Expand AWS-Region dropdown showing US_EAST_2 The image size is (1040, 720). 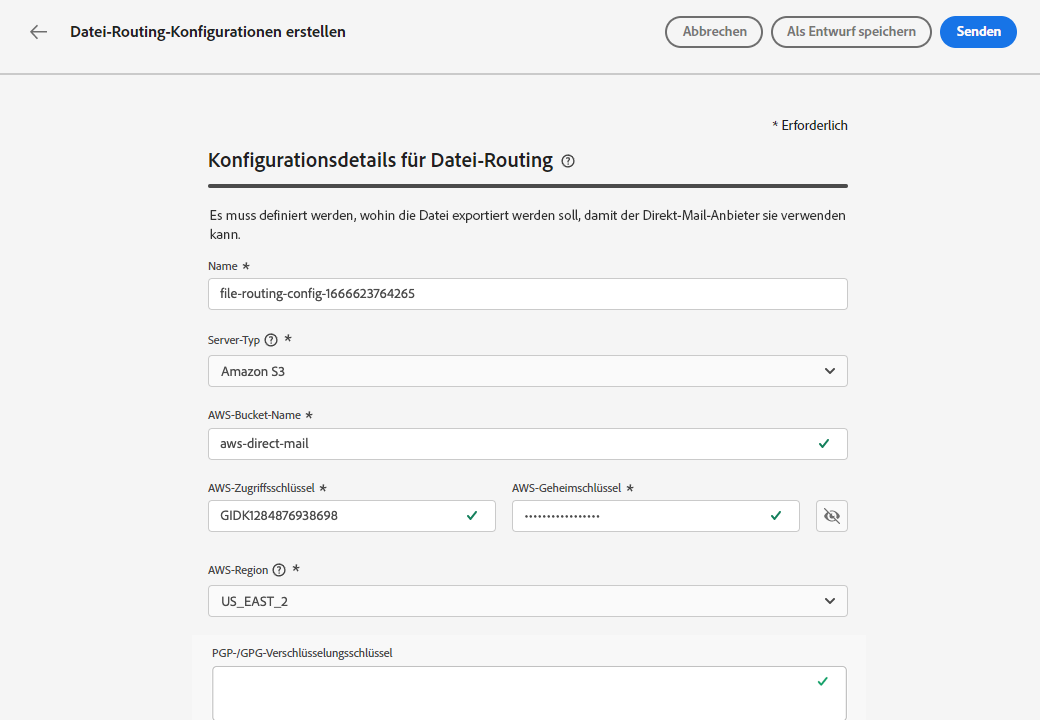(x=527, y=601)
